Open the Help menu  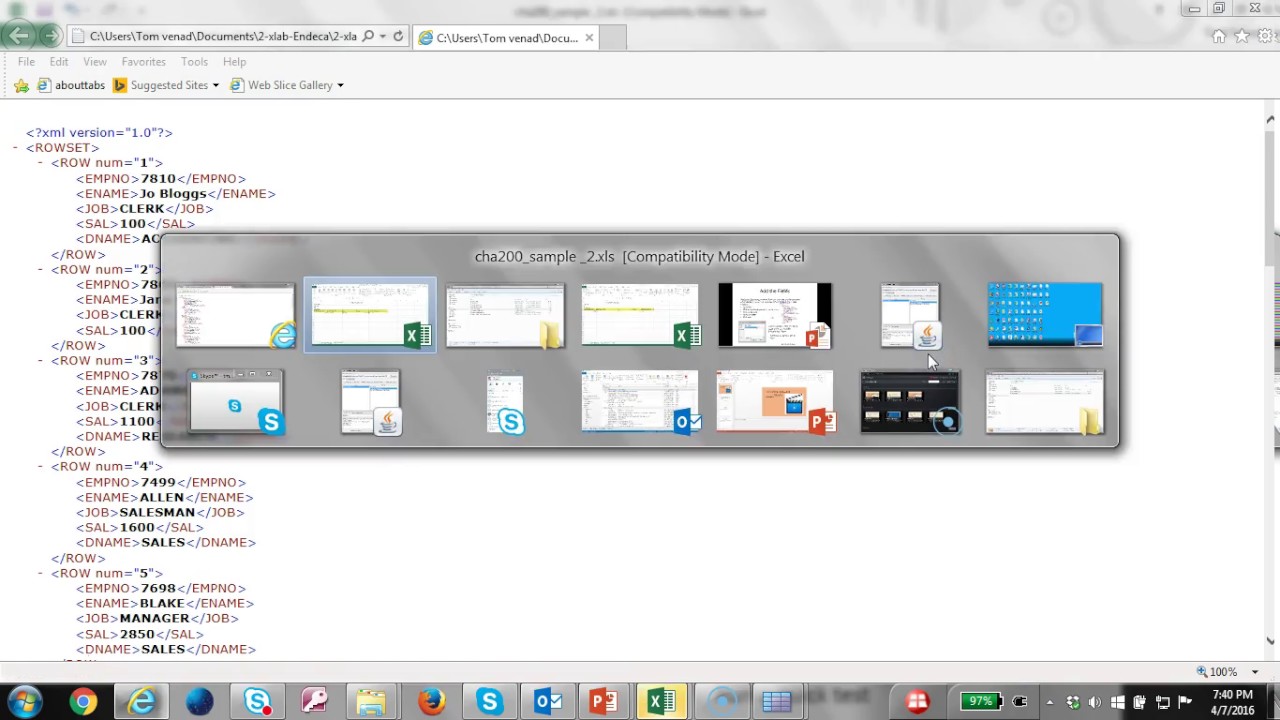(x=234, y=62)
